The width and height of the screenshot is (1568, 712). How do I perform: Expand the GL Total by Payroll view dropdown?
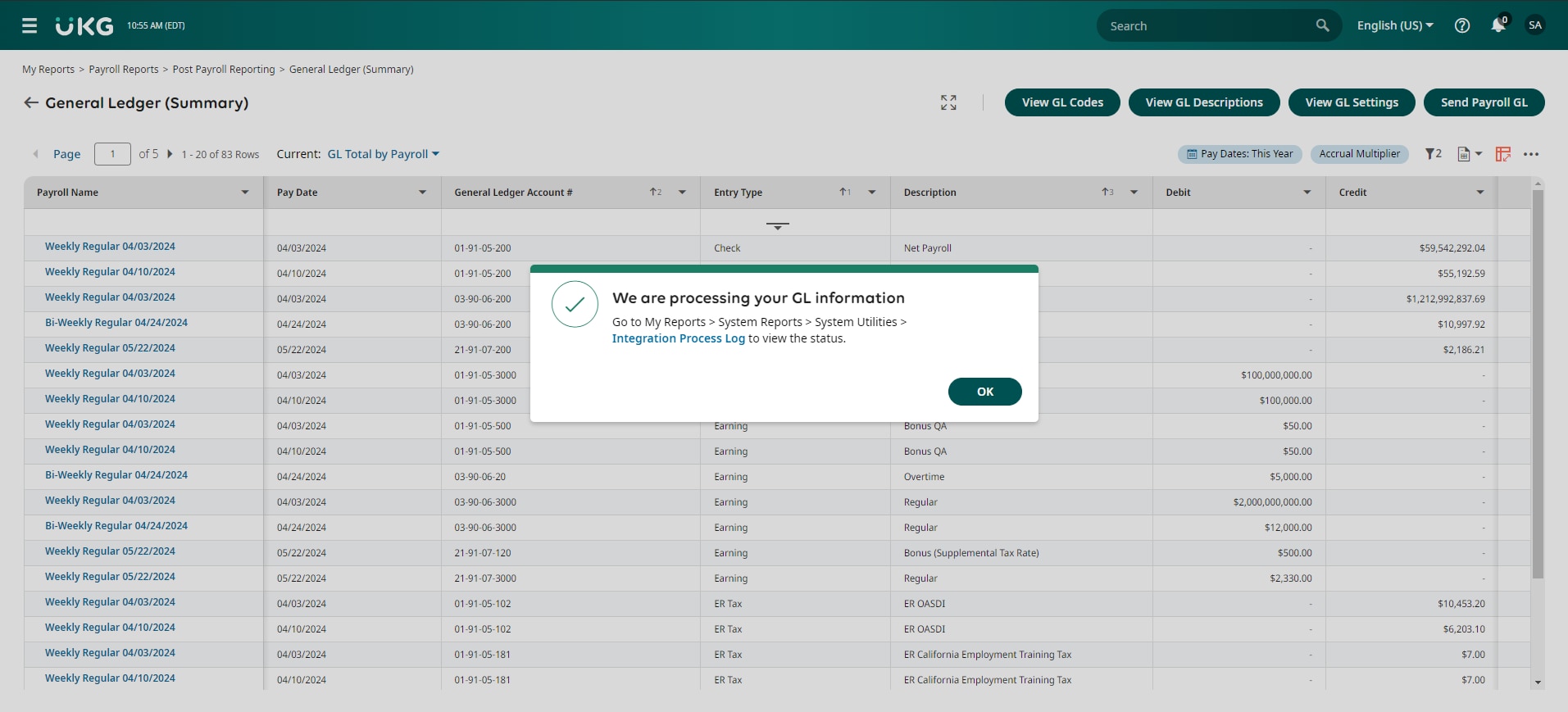pyautogui.click(x=383, y=154)
